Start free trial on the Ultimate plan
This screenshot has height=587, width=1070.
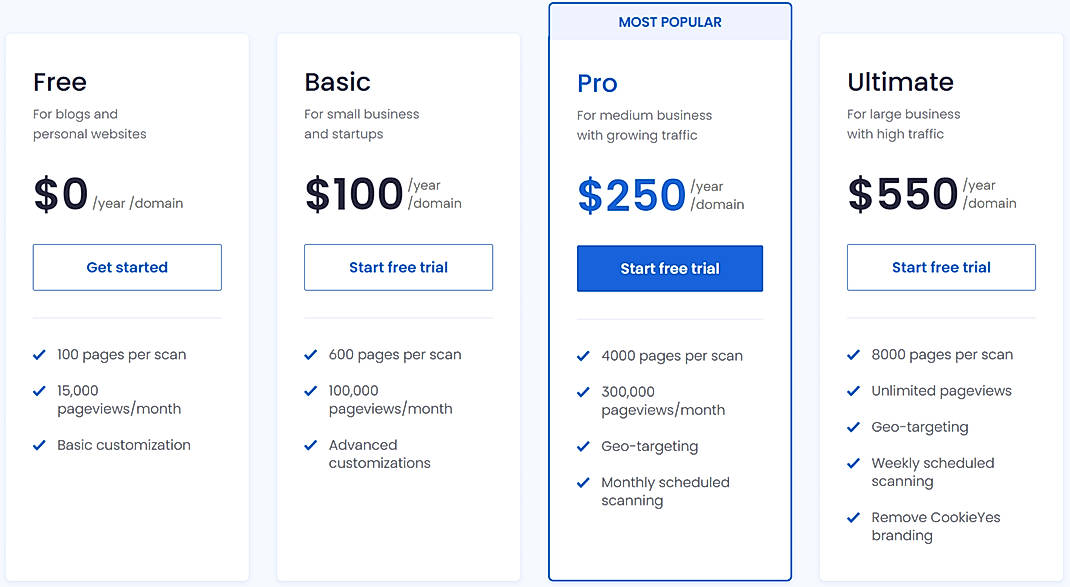[940, 267]
